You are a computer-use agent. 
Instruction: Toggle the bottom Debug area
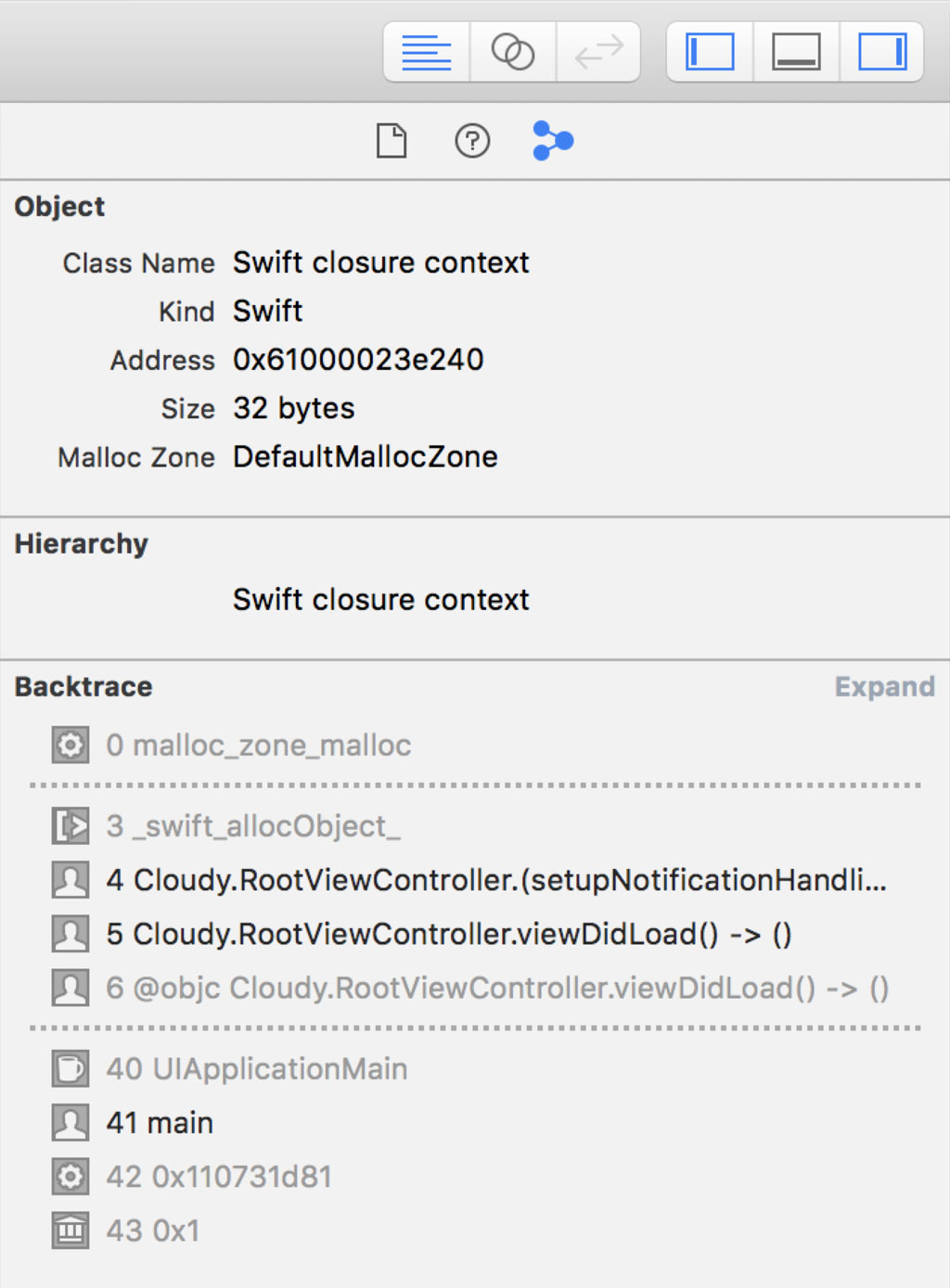pyautogui.click(x=796, y=52)
